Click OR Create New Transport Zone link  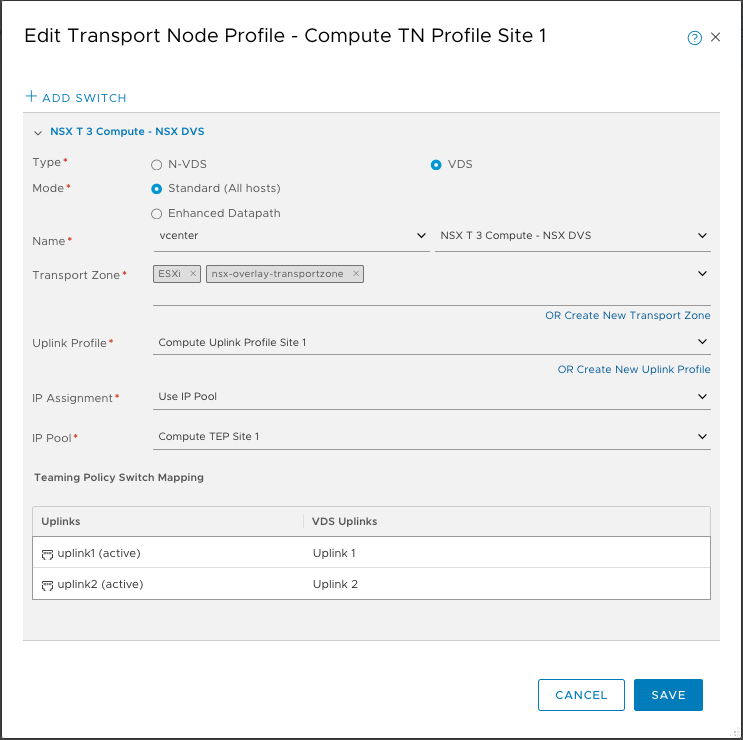[x=627, y=315]
